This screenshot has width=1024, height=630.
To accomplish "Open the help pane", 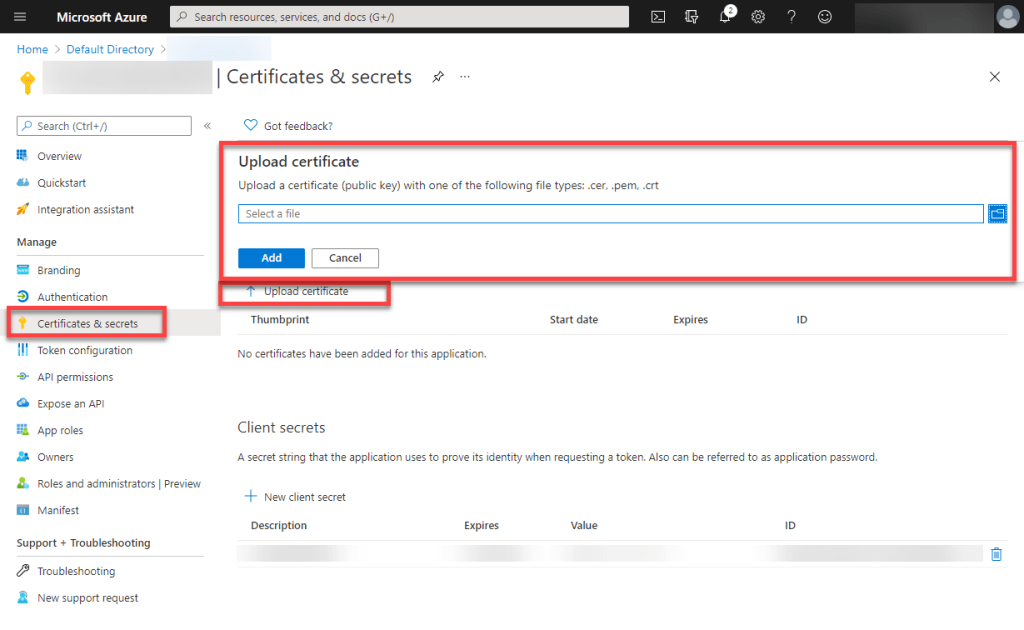I will [791, 16].
